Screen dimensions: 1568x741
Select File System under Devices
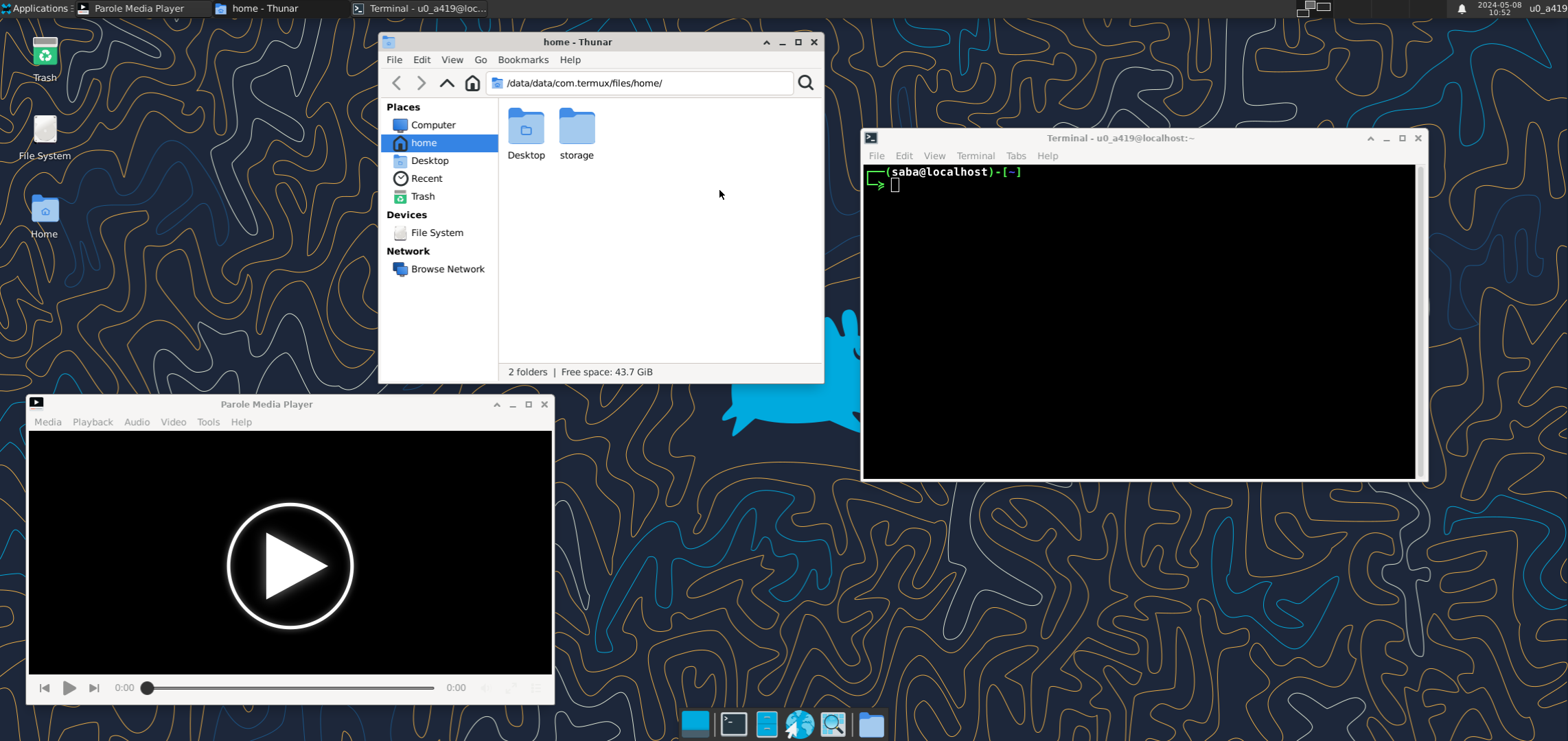437,233
